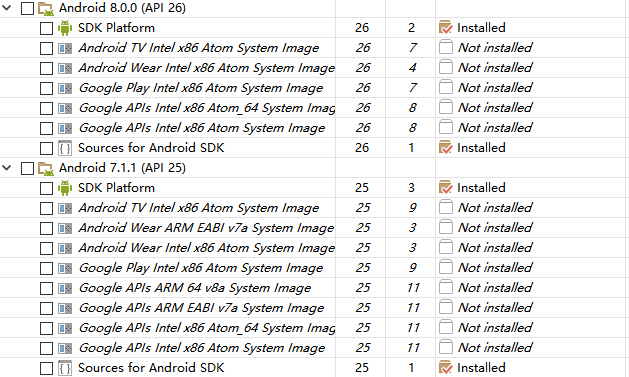Image resolution: width=629 pixels, height=377 pixels.
Task: Click Android robot icon of API 26 SDK Platform
Action: click(x=65, y=28)
